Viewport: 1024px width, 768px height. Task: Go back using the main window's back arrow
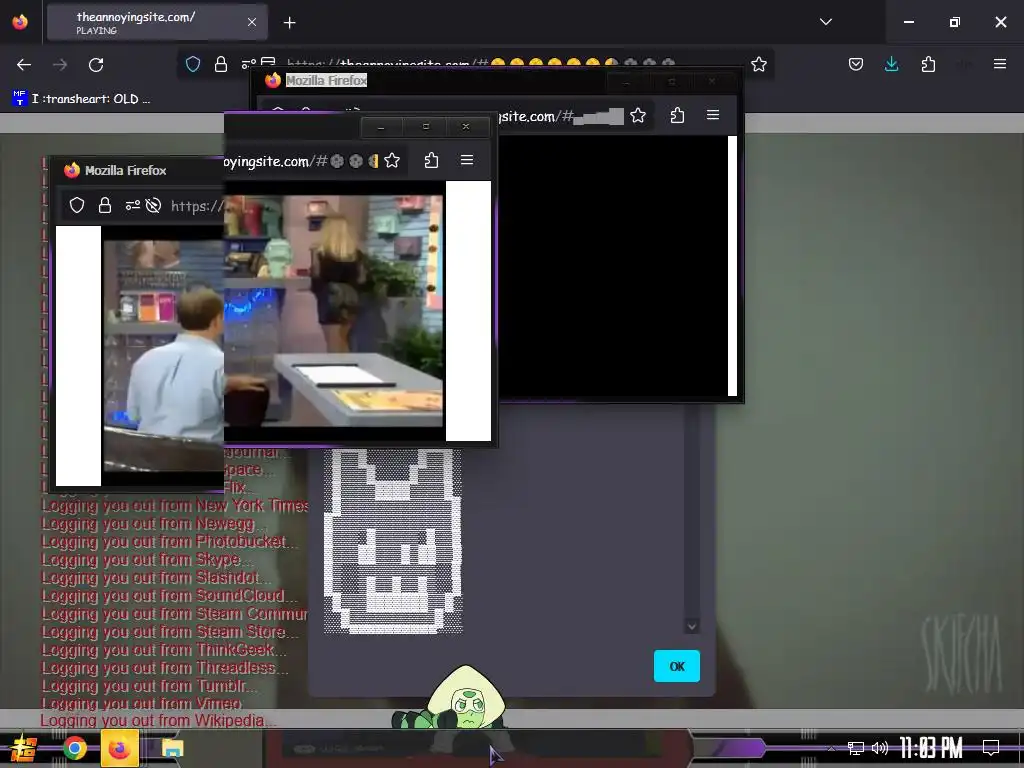click(x=24, y=65)
